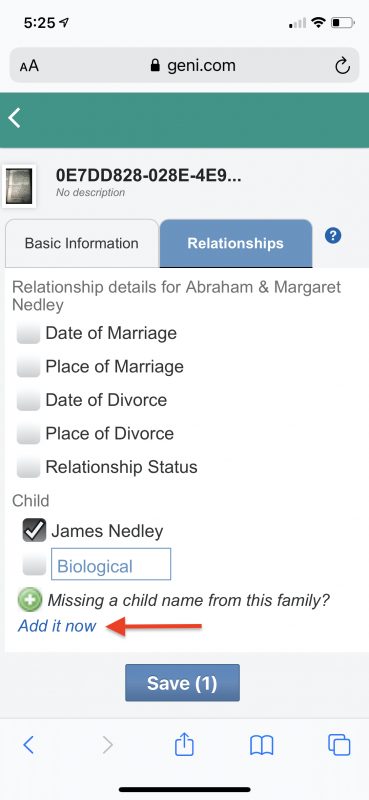The width and height of the screenshot is (369, 800).
Task: Click the Save (1) button
Action: coord(182,683)
